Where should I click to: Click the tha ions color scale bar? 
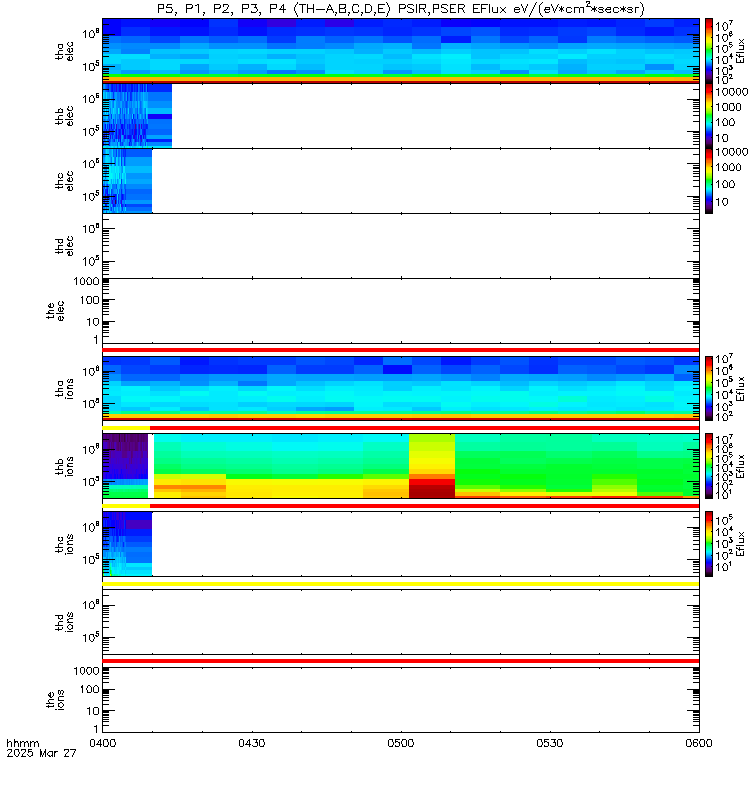(x=709, y=389)
